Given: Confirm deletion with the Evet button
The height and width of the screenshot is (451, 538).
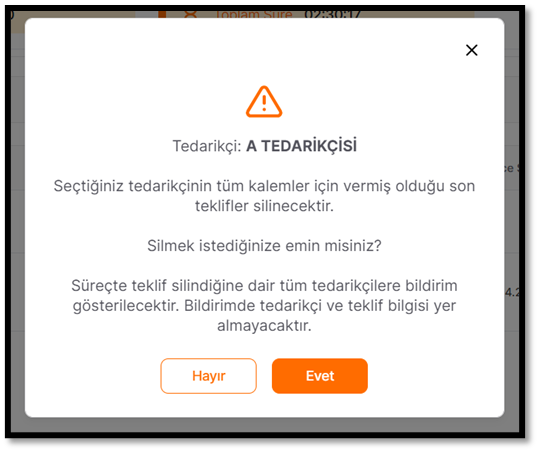Looking at the screenshot, I should 320,376.
